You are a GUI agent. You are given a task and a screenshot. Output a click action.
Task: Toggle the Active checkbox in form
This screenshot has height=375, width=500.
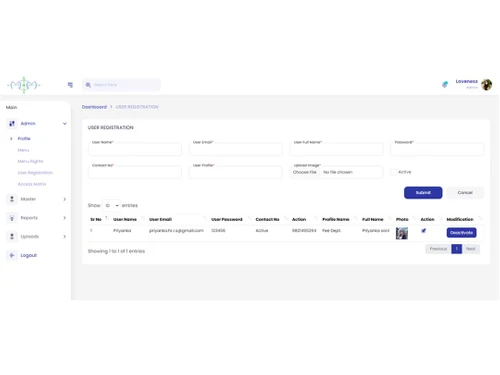pos(394,172)
